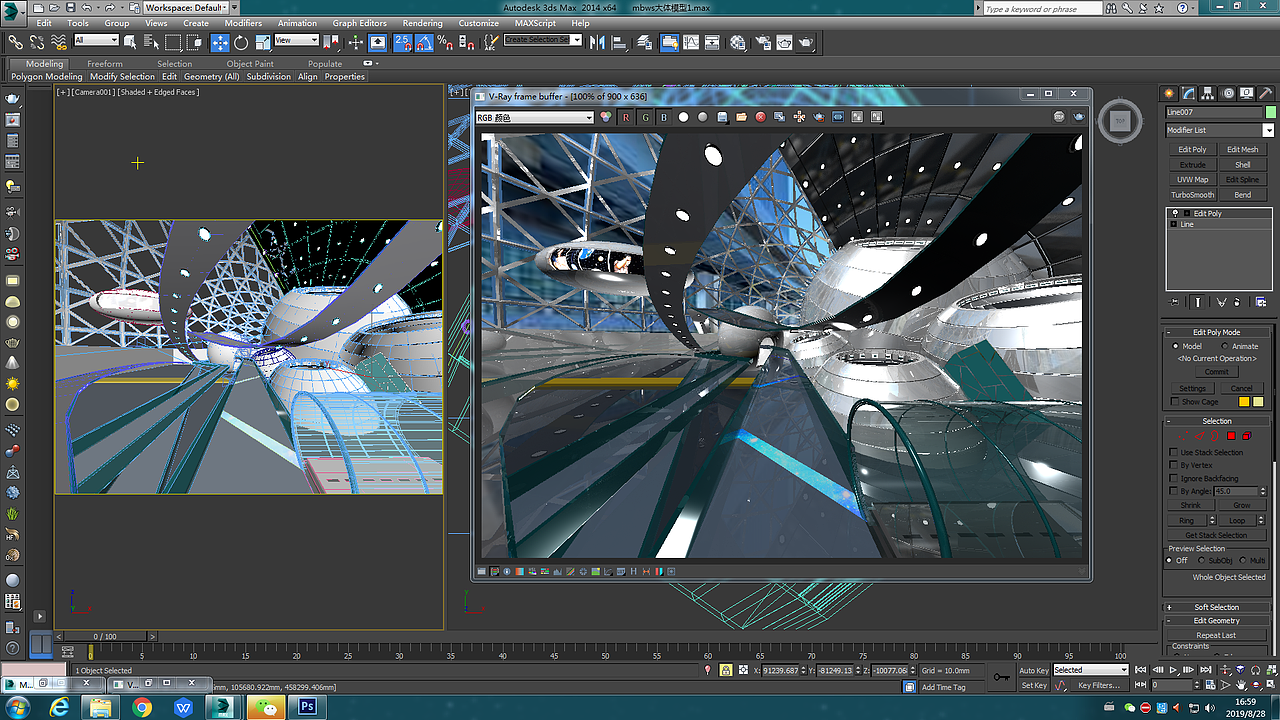Open the RGB color channel dropdown in V-Ray buffer
The width and height of the screenshot is (1280, 720).
coord(535,117)
